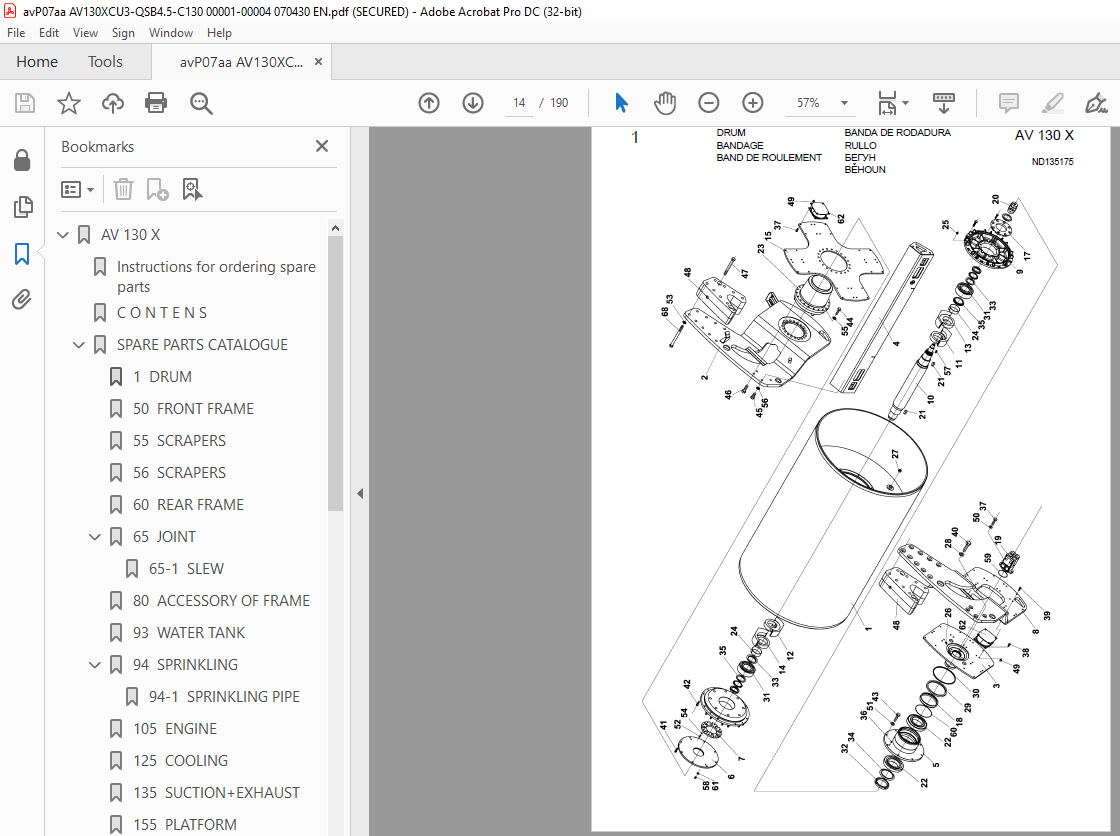Go to CONTENS bookmark
The width and height of the screenshot is (1120, 836).
tap(162, 313)
